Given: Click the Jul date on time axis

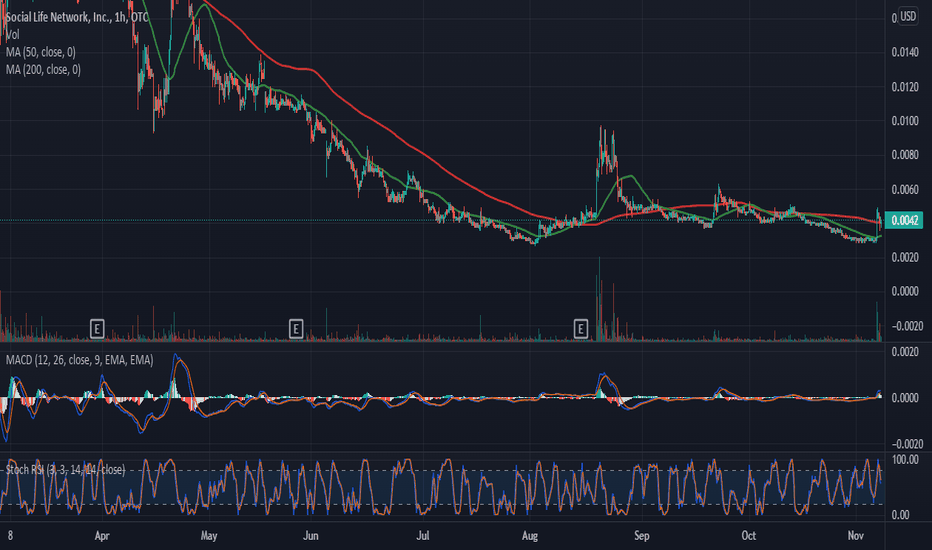Looking at the screenshot, I should pyautogui.click(x=423, y=536).
